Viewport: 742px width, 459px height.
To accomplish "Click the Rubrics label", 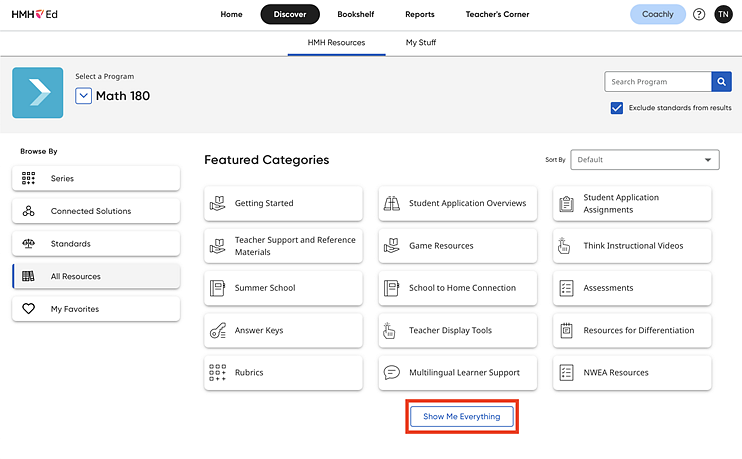I will click(x=249, y=372).
